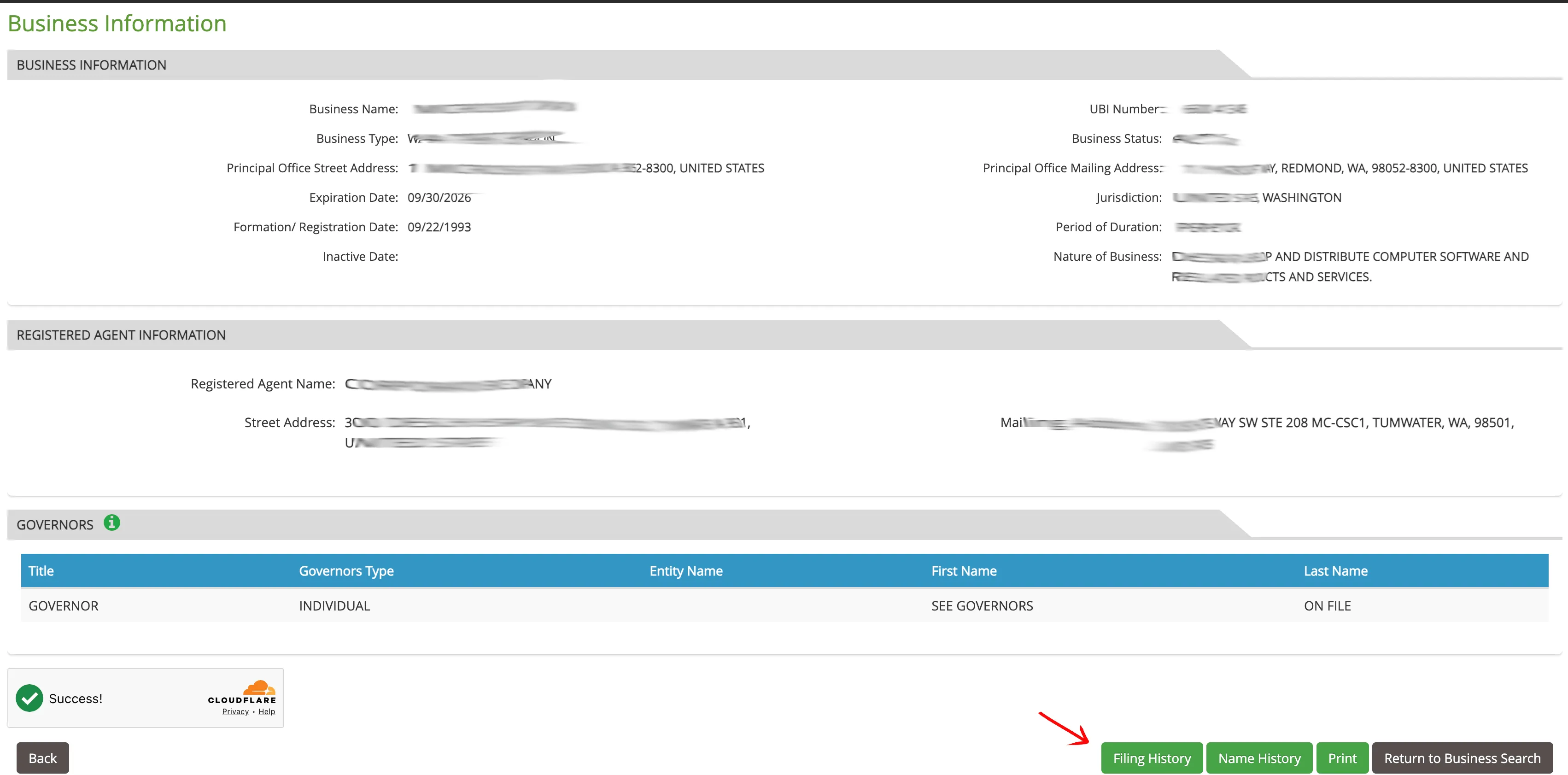This screenshot has width=1568, height=775.
Task: Open the Filing History page
Action: pyautogui.click(x=1152, y=758)
